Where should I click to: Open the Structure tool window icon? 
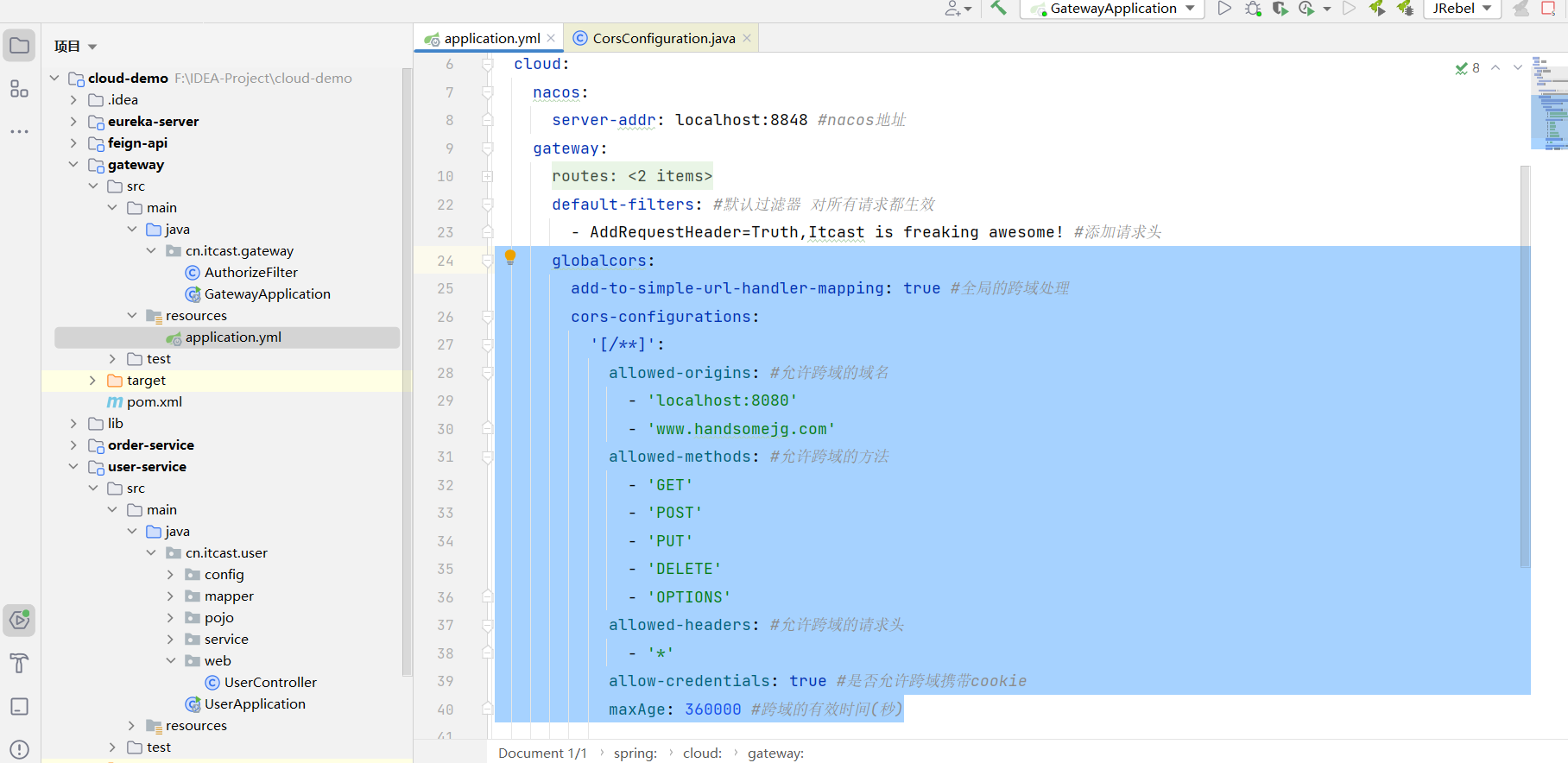point(19,89)
